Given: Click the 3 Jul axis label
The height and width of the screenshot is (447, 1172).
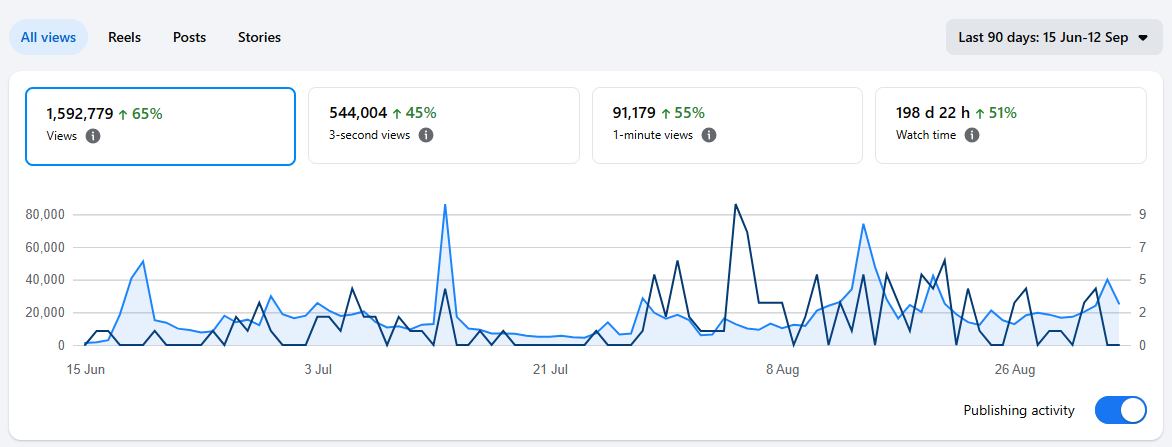Looking at the screenshot, I should click(318, 370).
